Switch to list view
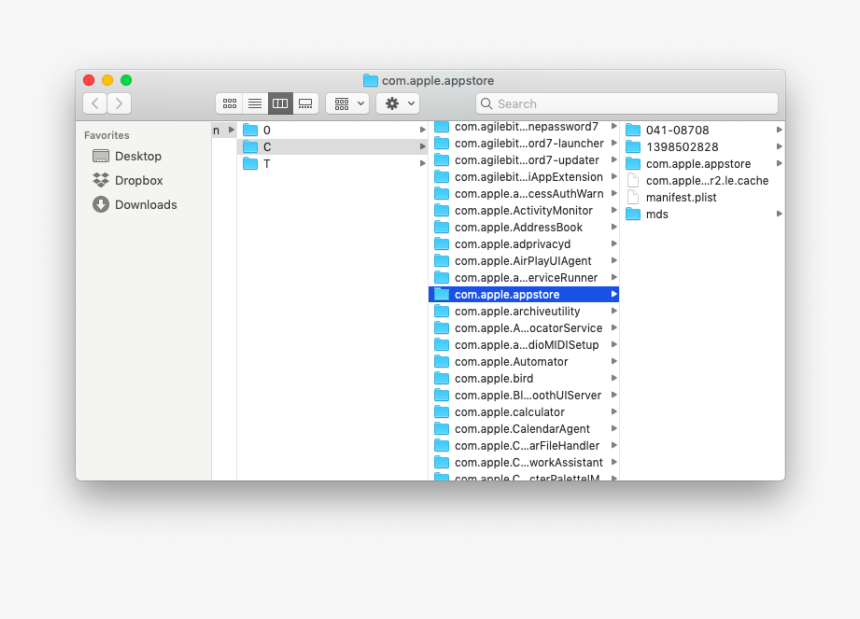This screenshot has width=860, height=619. click(254, 104)
